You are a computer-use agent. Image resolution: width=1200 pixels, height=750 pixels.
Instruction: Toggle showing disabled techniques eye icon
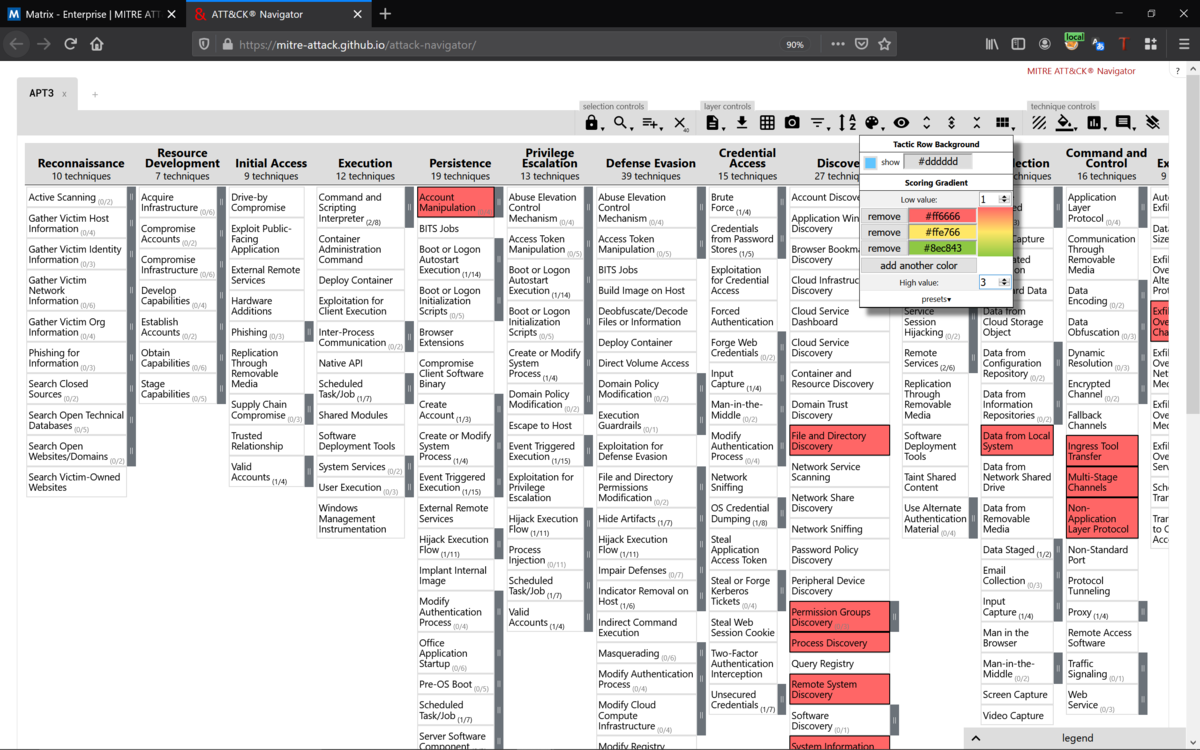(901, 123)
